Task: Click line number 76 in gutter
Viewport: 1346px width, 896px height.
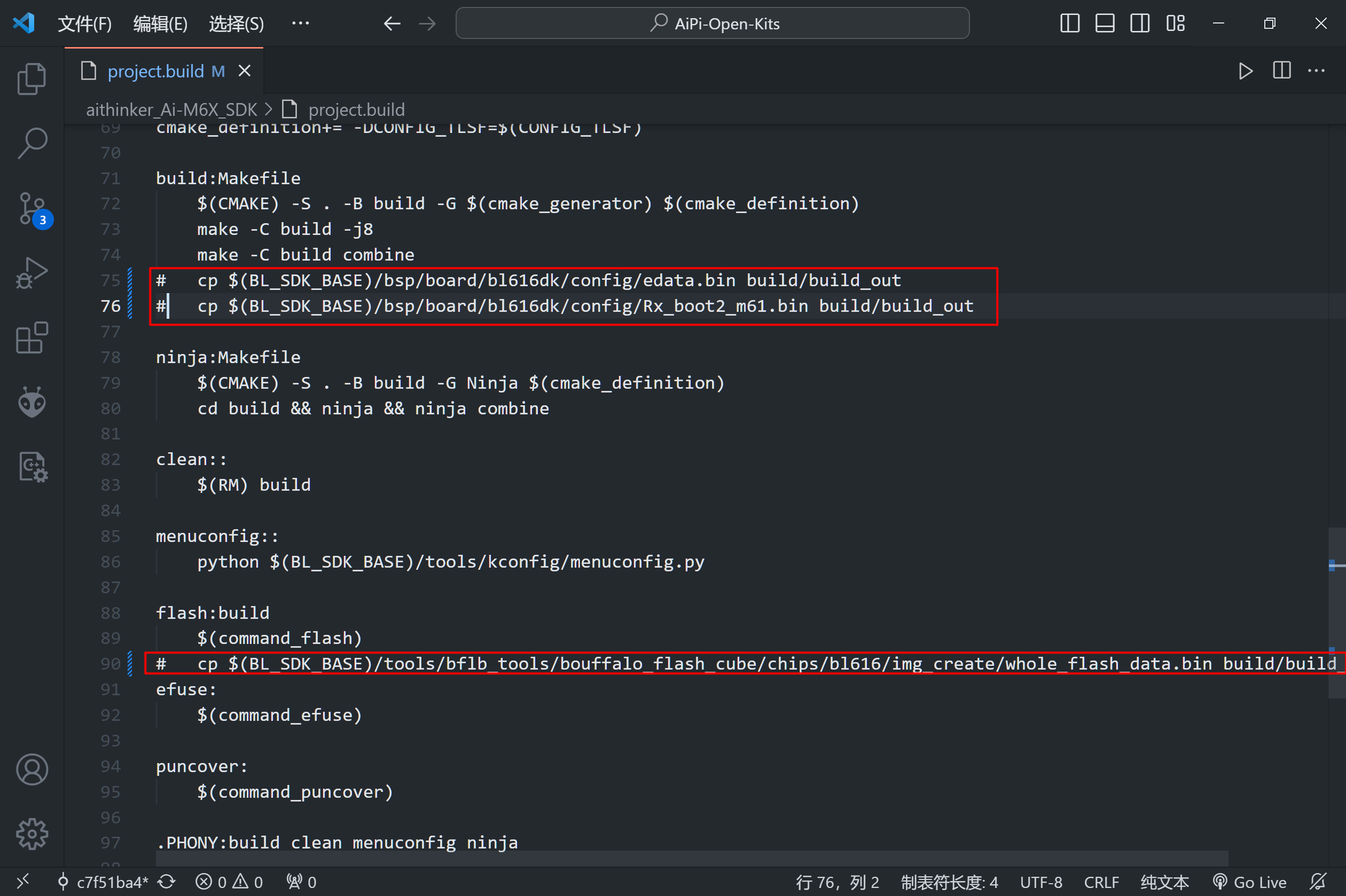Action: tap(111, 306)
